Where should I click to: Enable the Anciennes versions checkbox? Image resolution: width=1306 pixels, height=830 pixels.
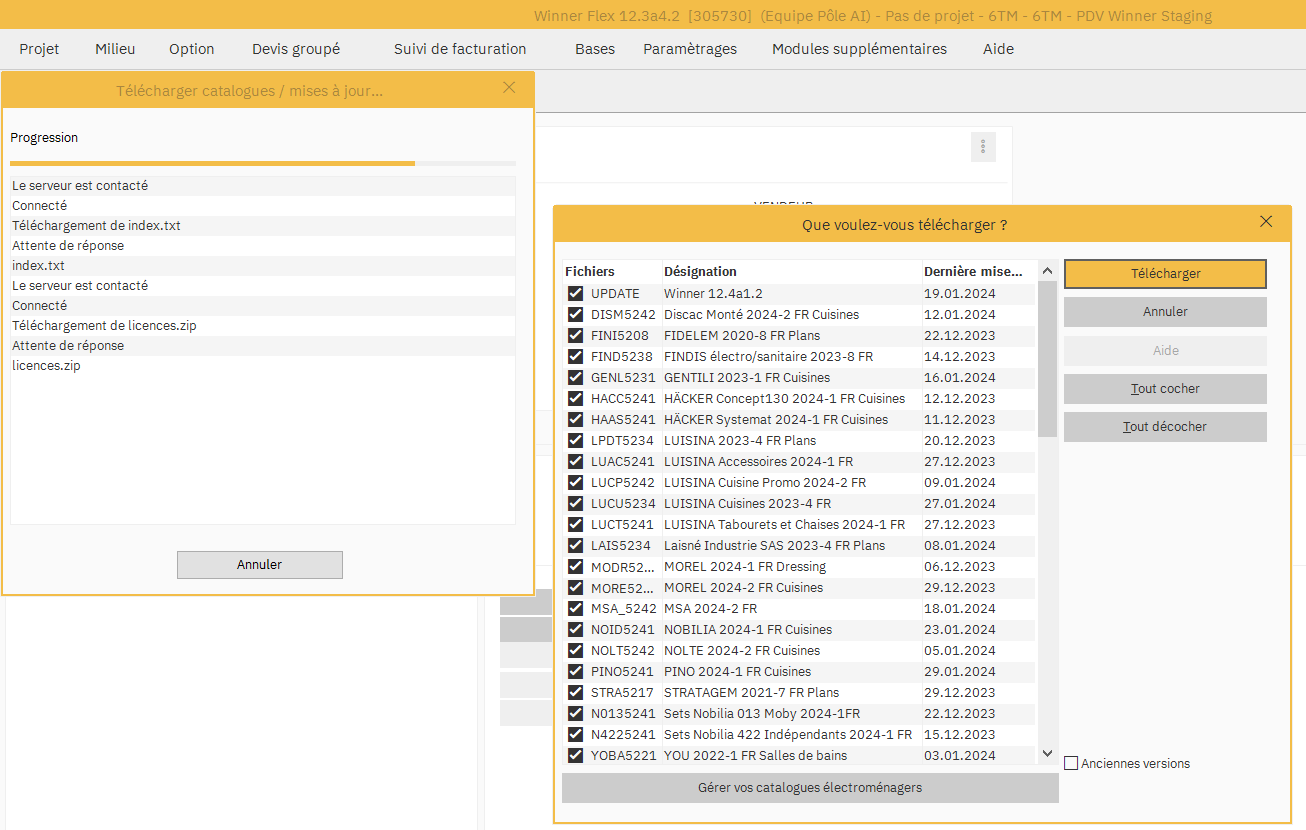point(1071,764)
